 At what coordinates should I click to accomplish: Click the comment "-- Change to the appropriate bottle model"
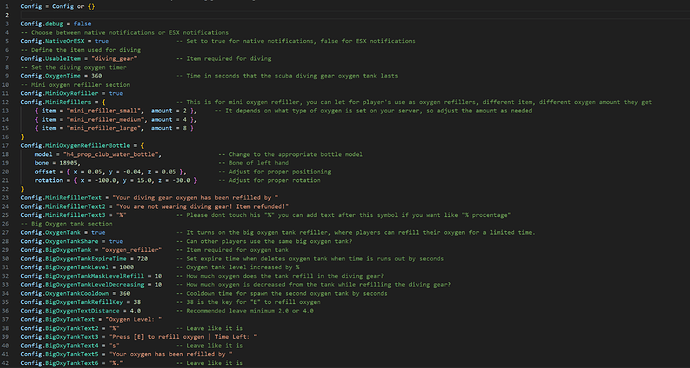290,154
